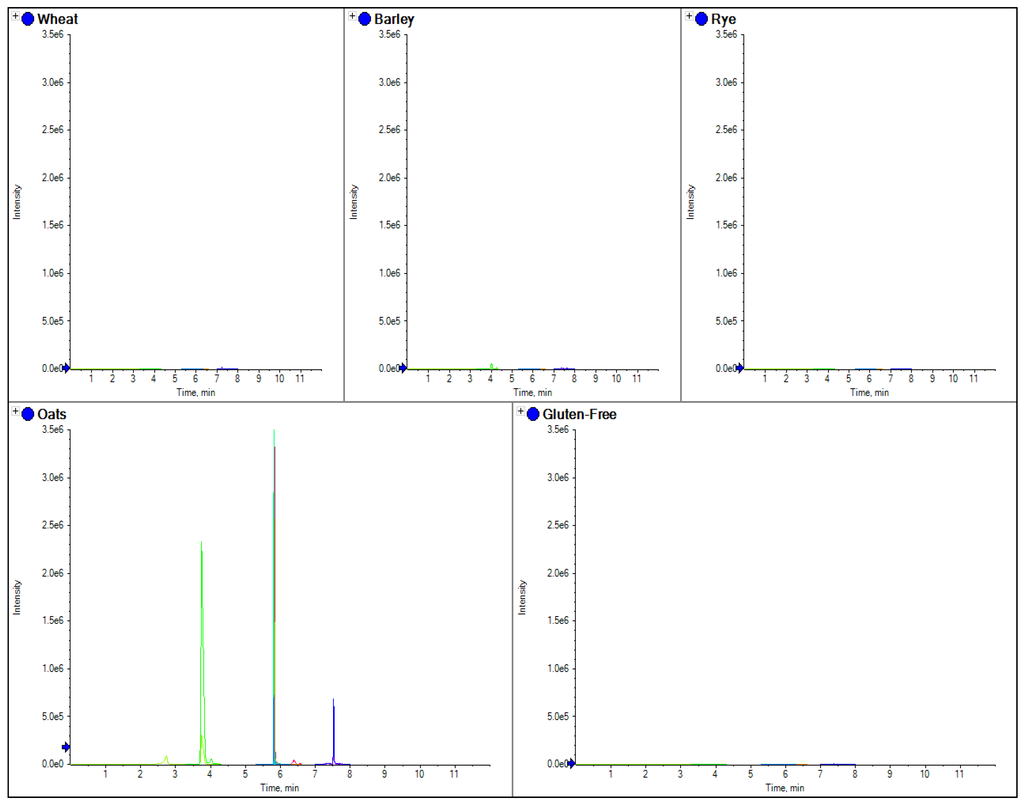Click the blue circle icon beside Barley
1024x806 pixels.
pyautogui.click(x=365, y=19)
